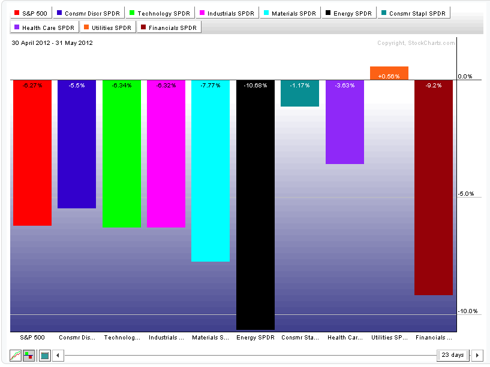
Task: Click the purple Health Care bar
Action: 345,122
